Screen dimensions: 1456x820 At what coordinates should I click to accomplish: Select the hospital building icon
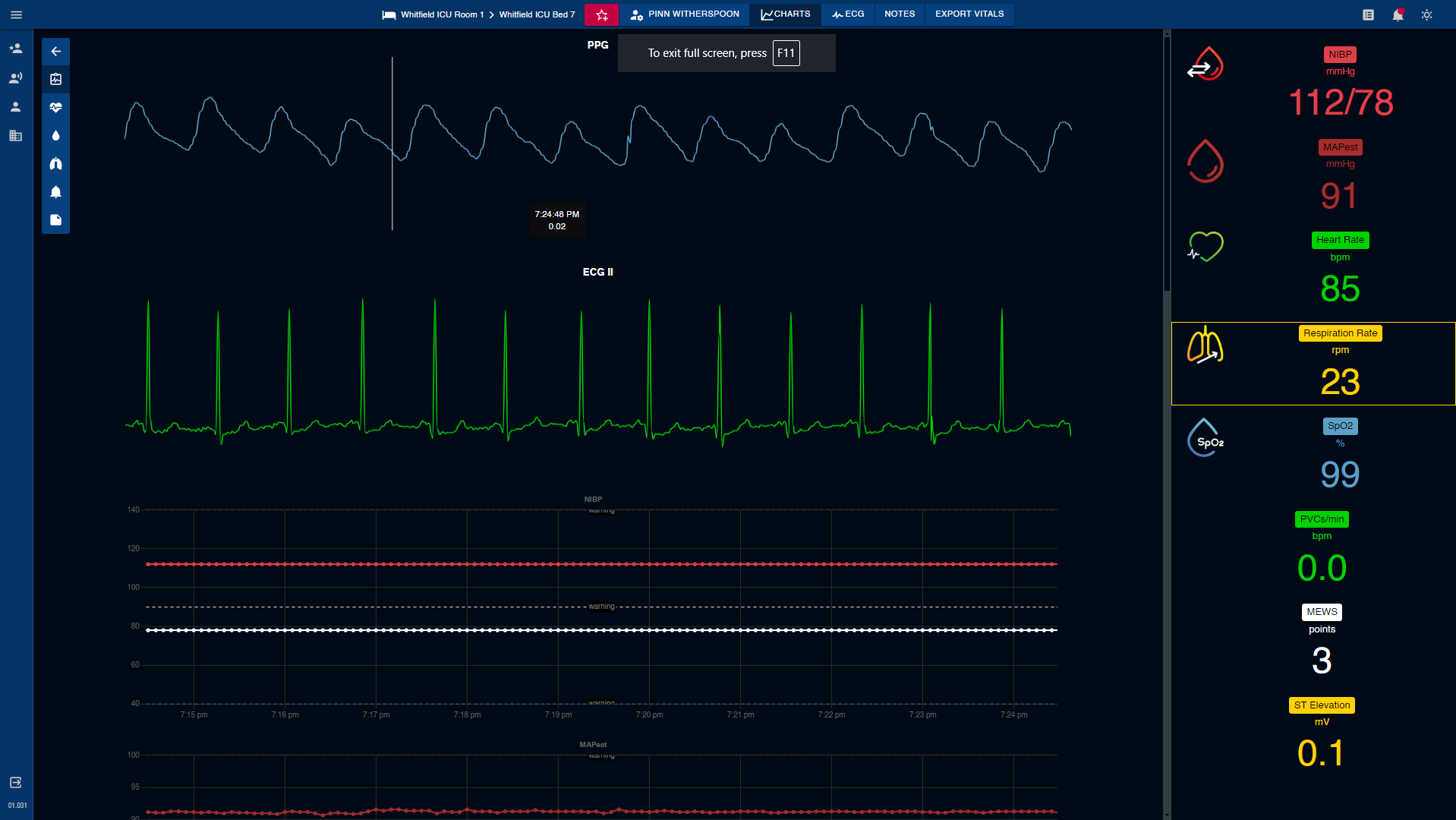[x=15, y=136]
